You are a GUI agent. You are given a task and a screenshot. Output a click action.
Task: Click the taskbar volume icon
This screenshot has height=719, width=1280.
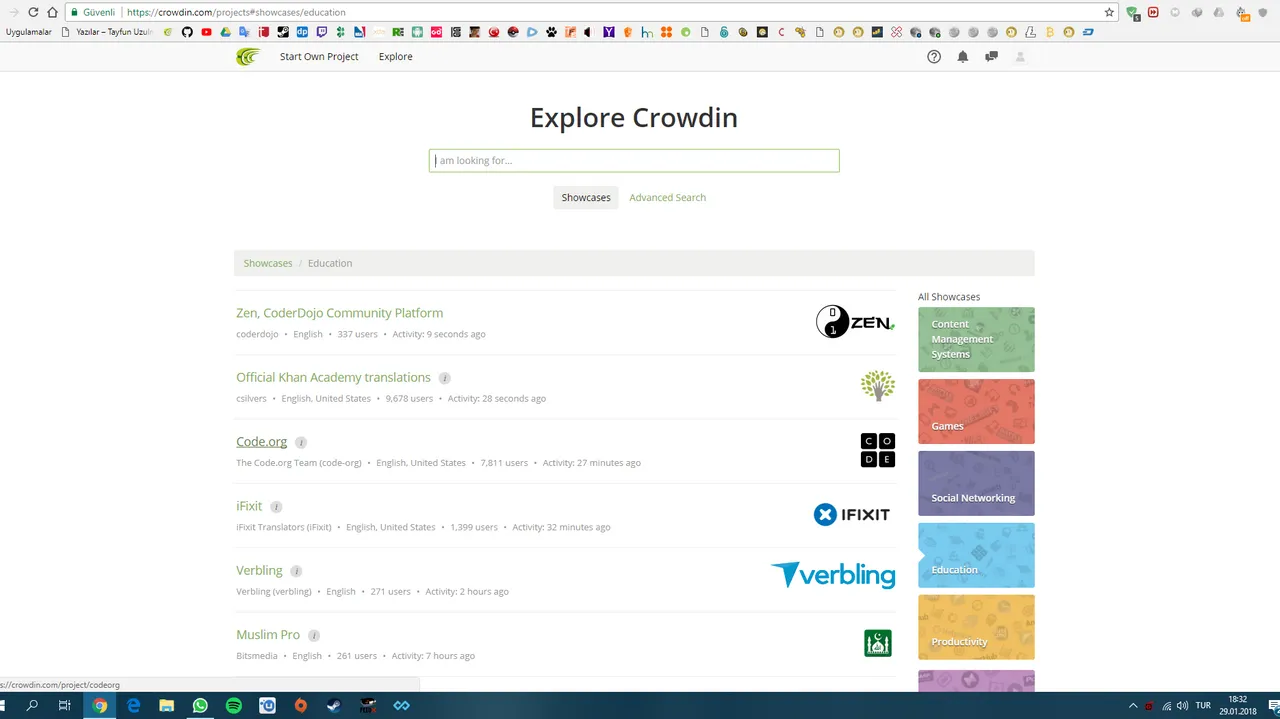point(1183,706)
